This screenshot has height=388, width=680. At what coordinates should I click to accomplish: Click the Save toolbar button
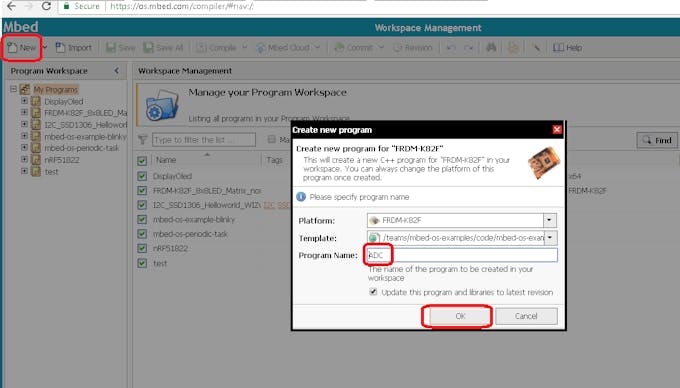(x=121, y=48)
